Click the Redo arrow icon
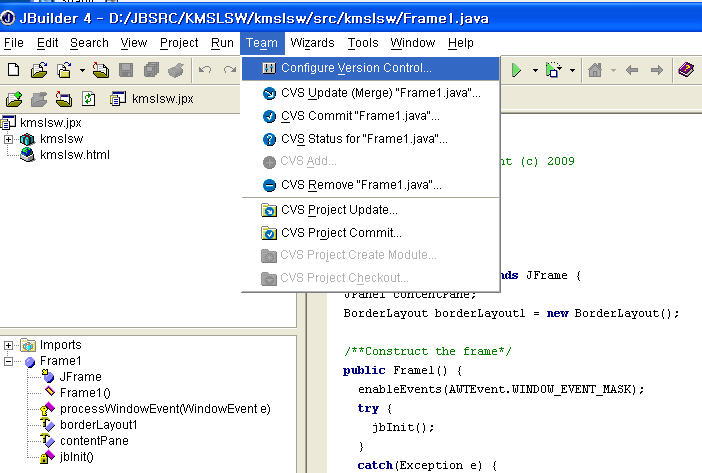702x473 pixels. pos(230,70)
